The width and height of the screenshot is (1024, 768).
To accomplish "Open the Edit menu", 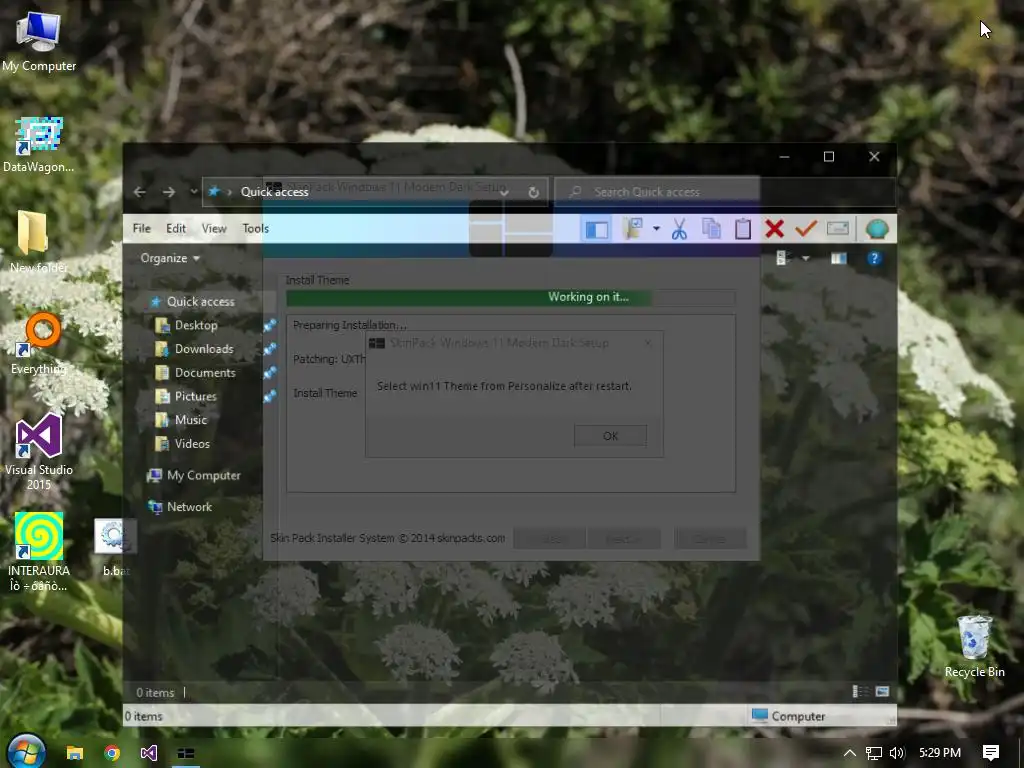I will [x=176, y=229].
